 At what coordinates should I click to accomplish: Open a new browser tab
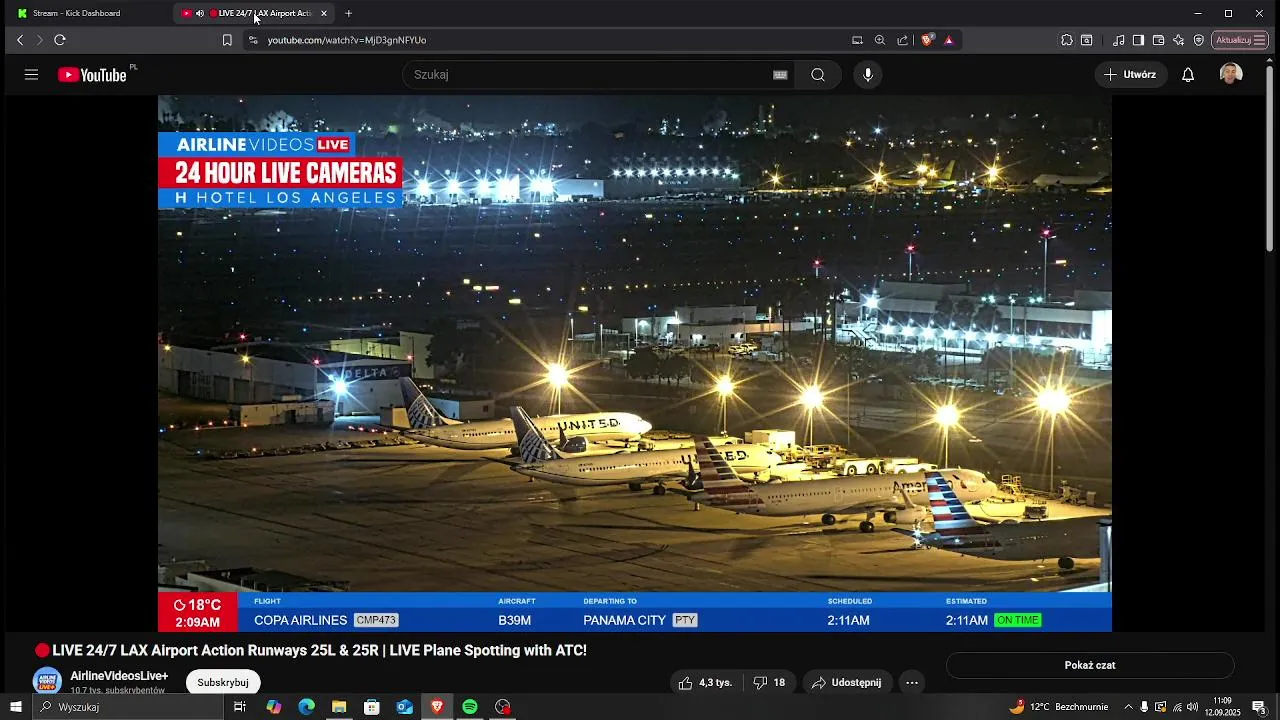[x=348, y=13]
